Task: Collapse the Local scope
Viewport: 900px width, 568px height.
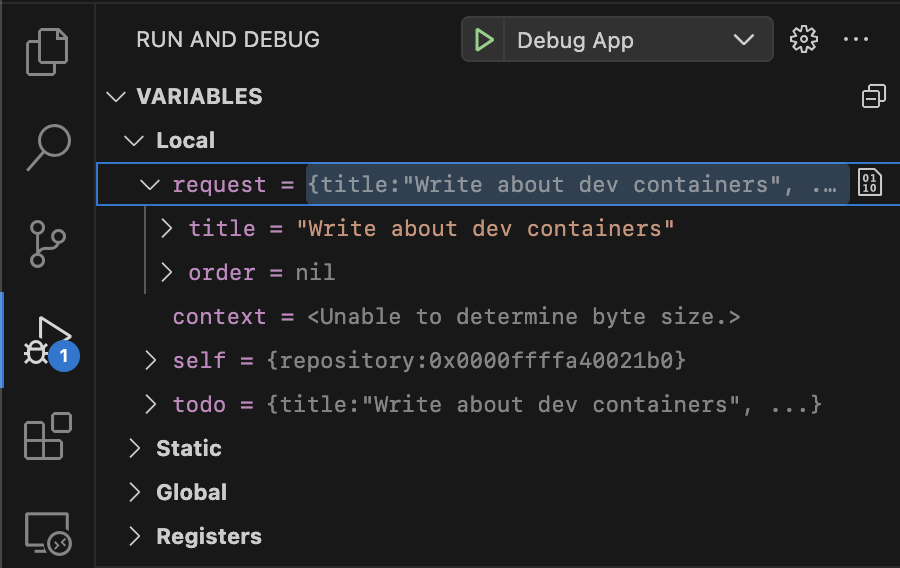Action: pos(134,140)
